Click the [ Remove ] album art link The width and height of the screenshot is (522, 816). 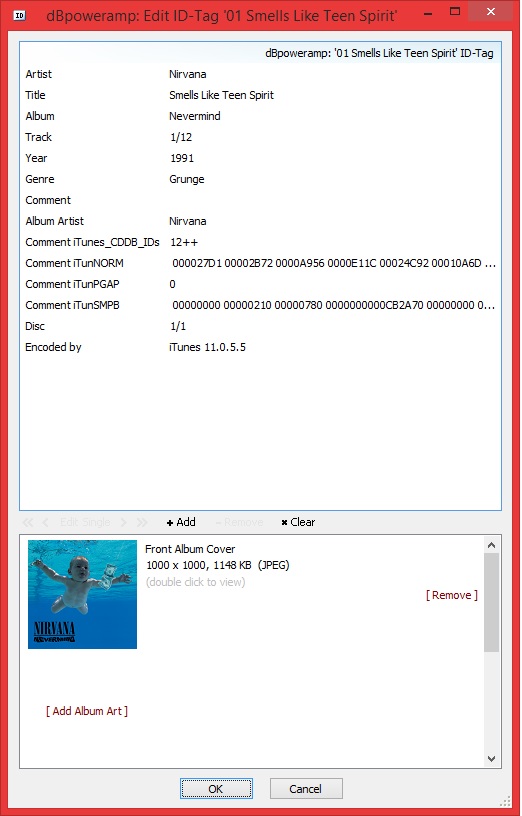(x=452, y=595)
